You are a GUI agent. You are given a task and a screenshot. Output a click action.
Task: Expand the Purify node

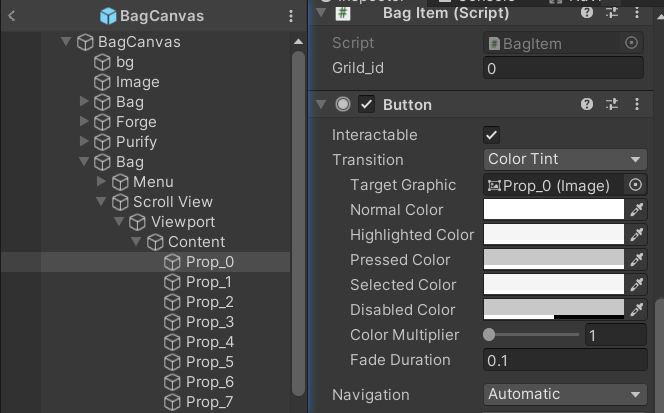click(x=84, y=141)
